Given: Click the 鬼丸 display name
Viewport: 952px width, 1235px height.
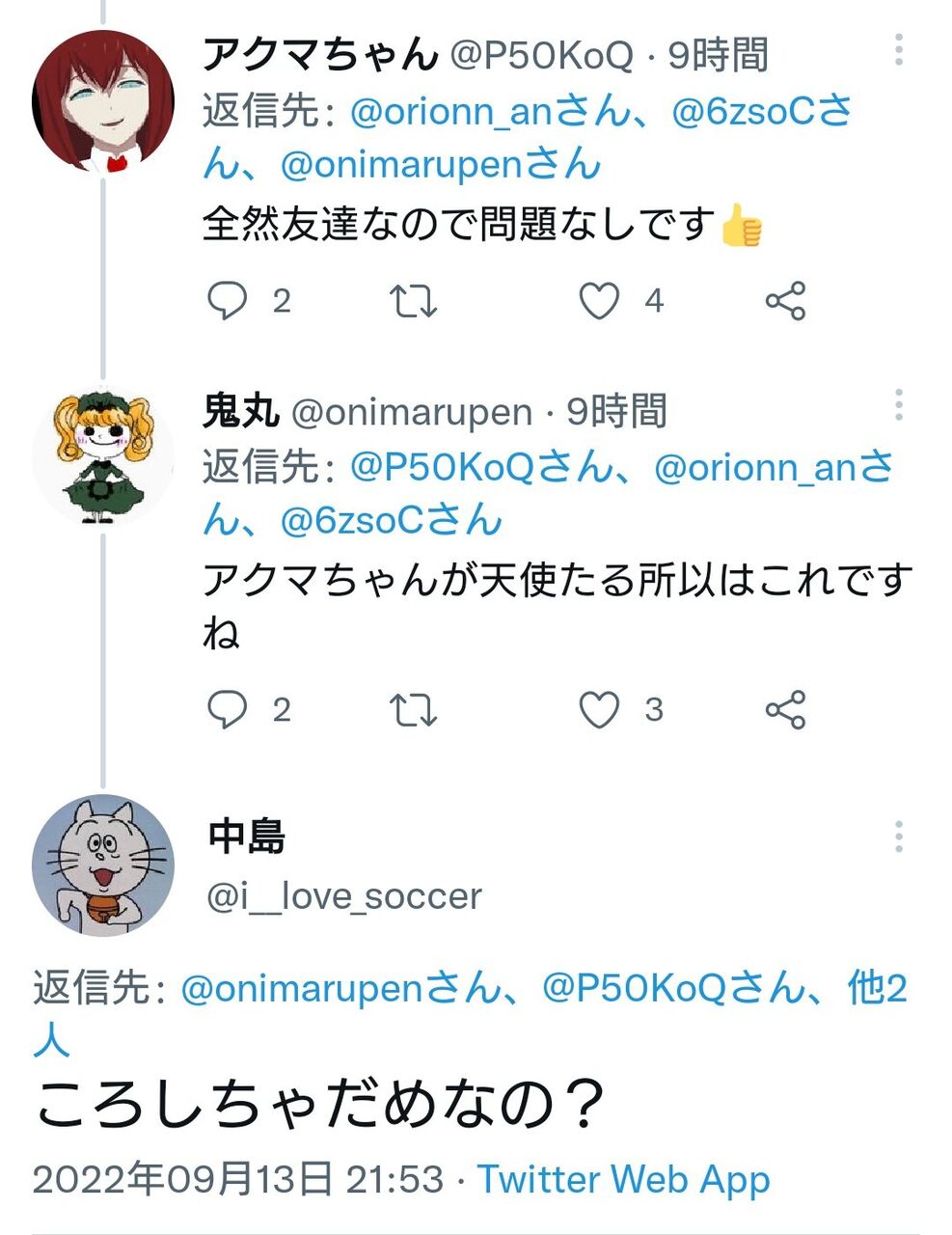Looking at the screenshot, I should click(x=241, y=412).
